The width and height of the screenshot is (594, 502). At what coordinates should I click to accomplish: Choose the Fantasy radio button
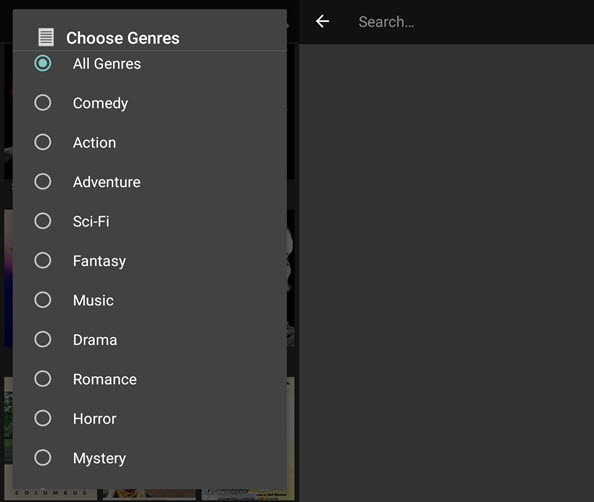point(43,260)
